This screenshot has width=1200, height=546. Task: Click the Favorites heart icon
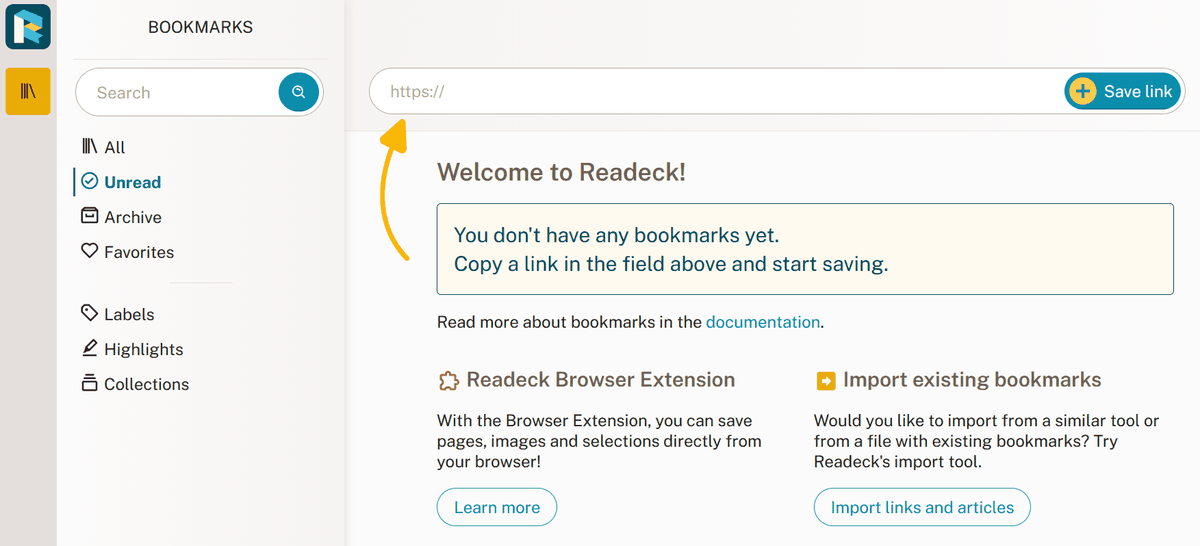pos(90,252)
